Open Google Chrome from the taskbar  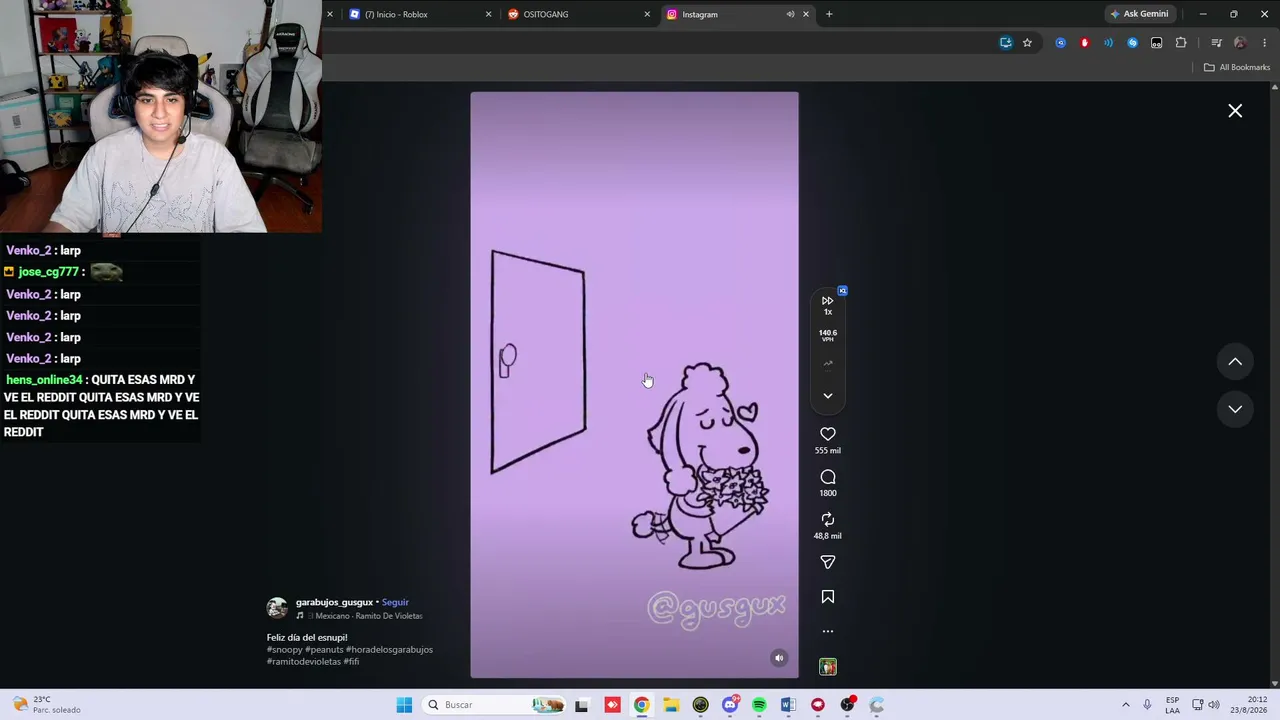641,705
